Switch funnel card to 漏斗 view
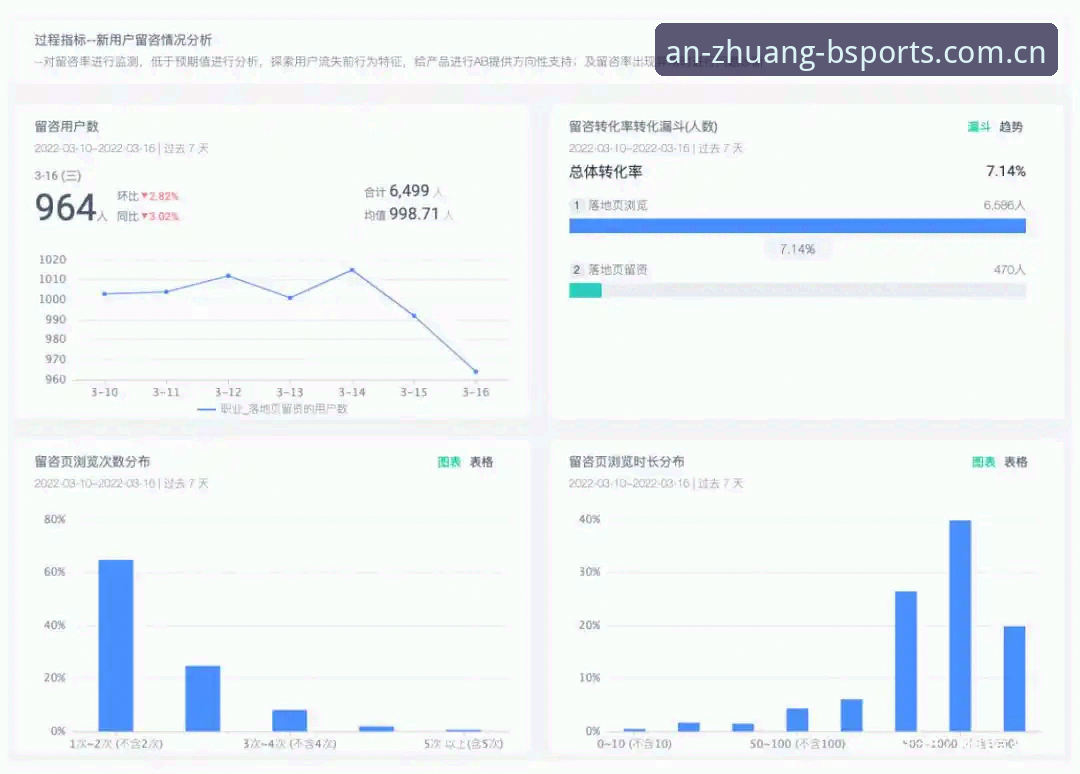This screenshot has height=774, width=1080. click(979, 127)
